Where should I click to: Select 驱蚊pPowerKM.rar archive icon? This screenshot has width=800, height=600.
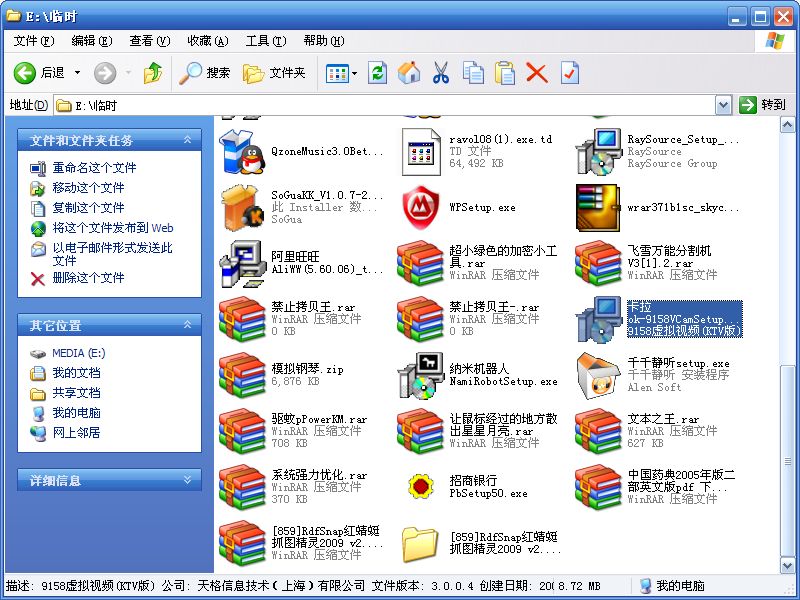pos(242,432)
